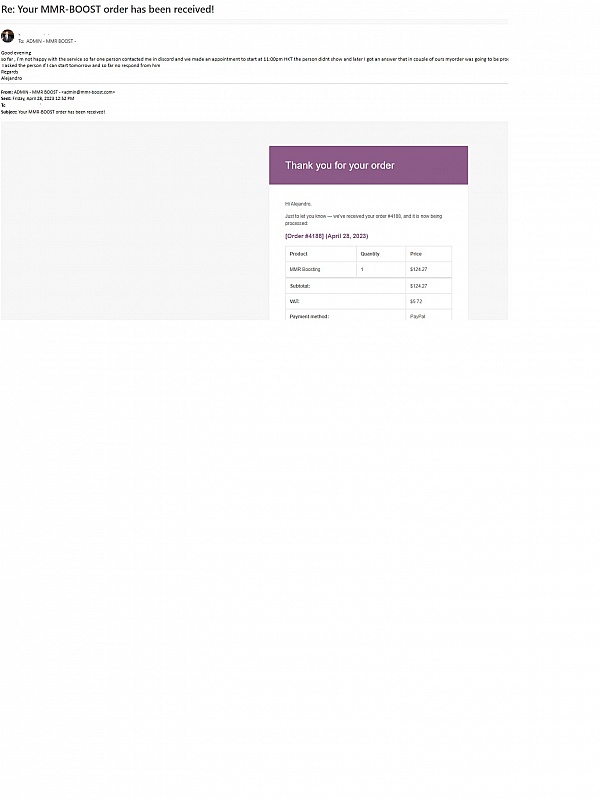Click the 'VAT:' label
The height and width of the screenshot is (800, 600).
[294, 301]
